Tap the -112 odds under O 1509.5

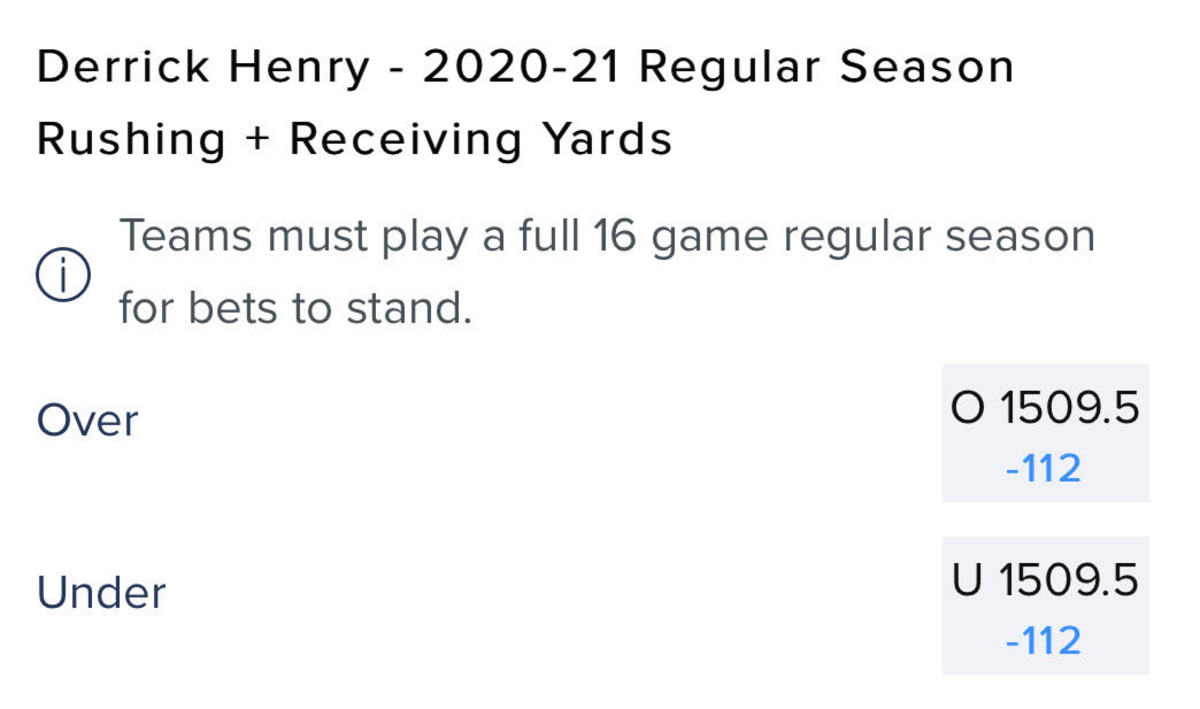[x=1044, y=468]
